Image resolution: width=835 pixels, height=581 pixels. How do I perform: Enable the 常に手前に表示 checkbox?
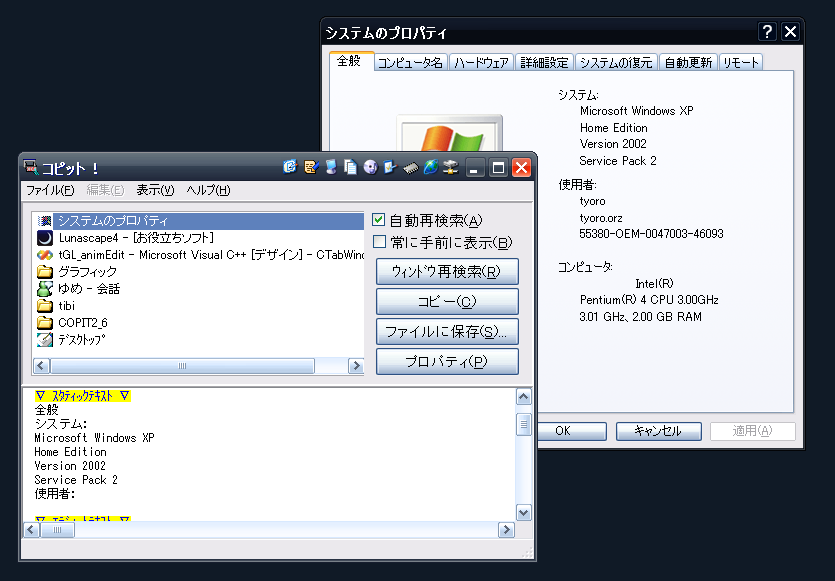380,242
